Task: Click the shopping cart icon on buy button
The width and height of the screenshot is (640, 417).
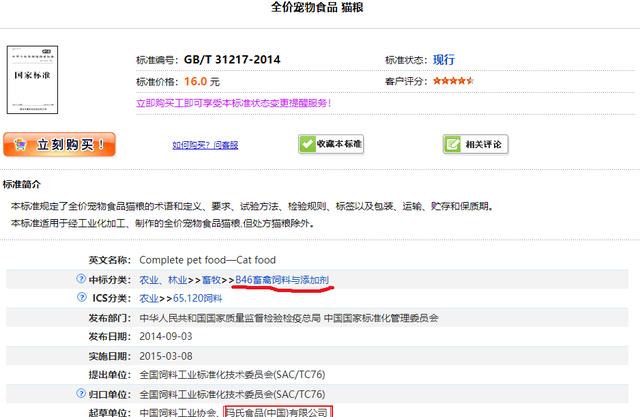Action: [20, 144]
